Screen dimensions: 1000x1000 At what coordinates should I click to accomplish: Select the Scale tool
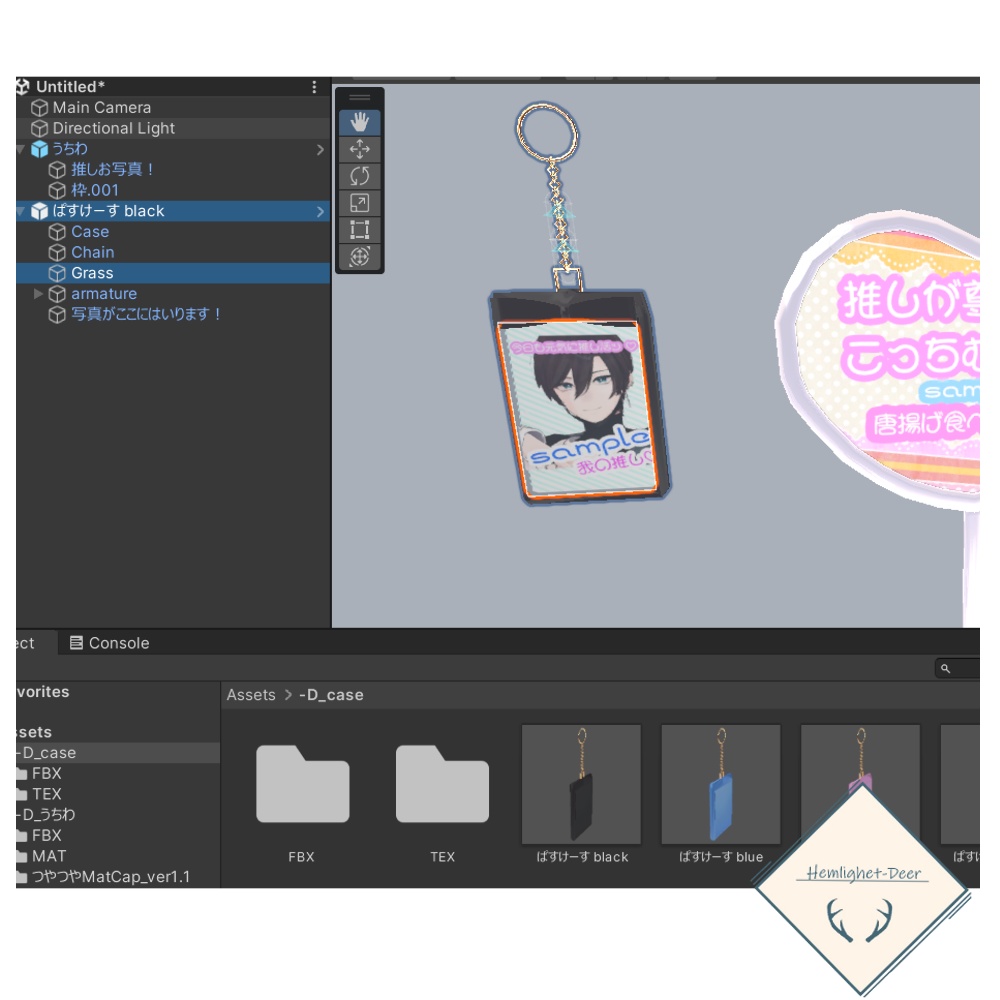pyautogui.click(x=360, y=203)
